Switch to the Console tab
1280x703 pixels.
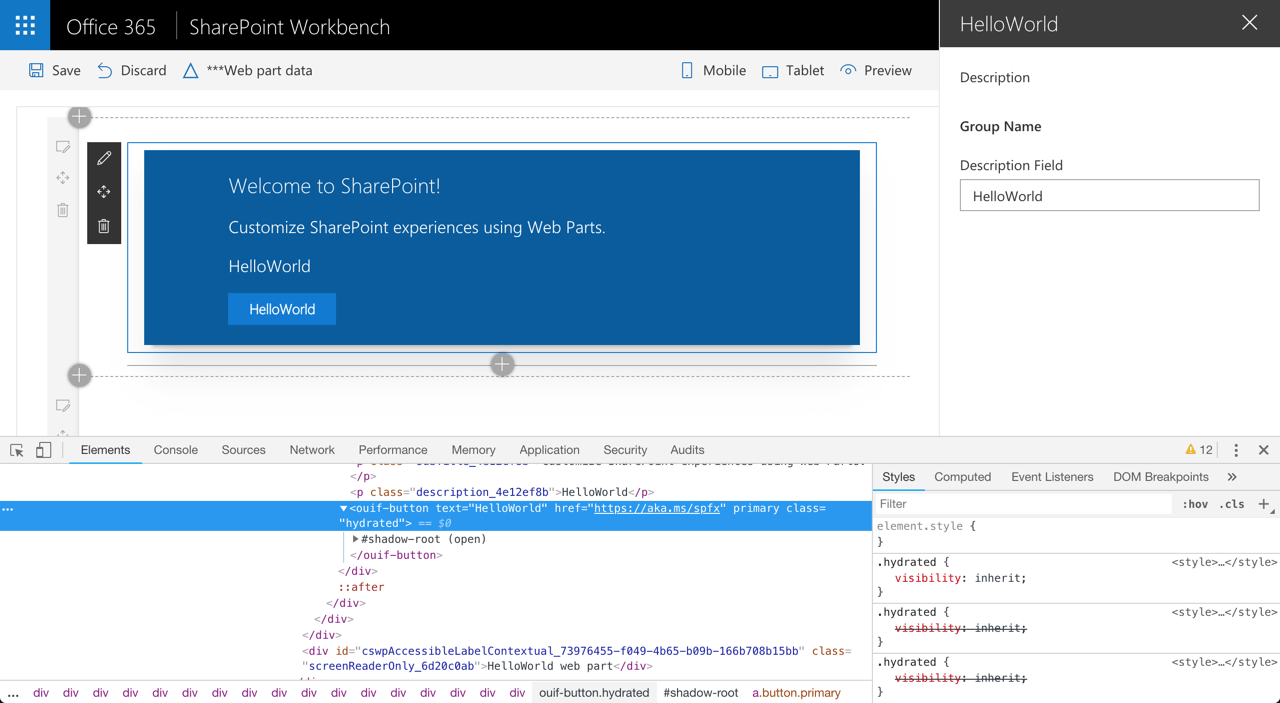pyautogui.click(x=175, y=450)
